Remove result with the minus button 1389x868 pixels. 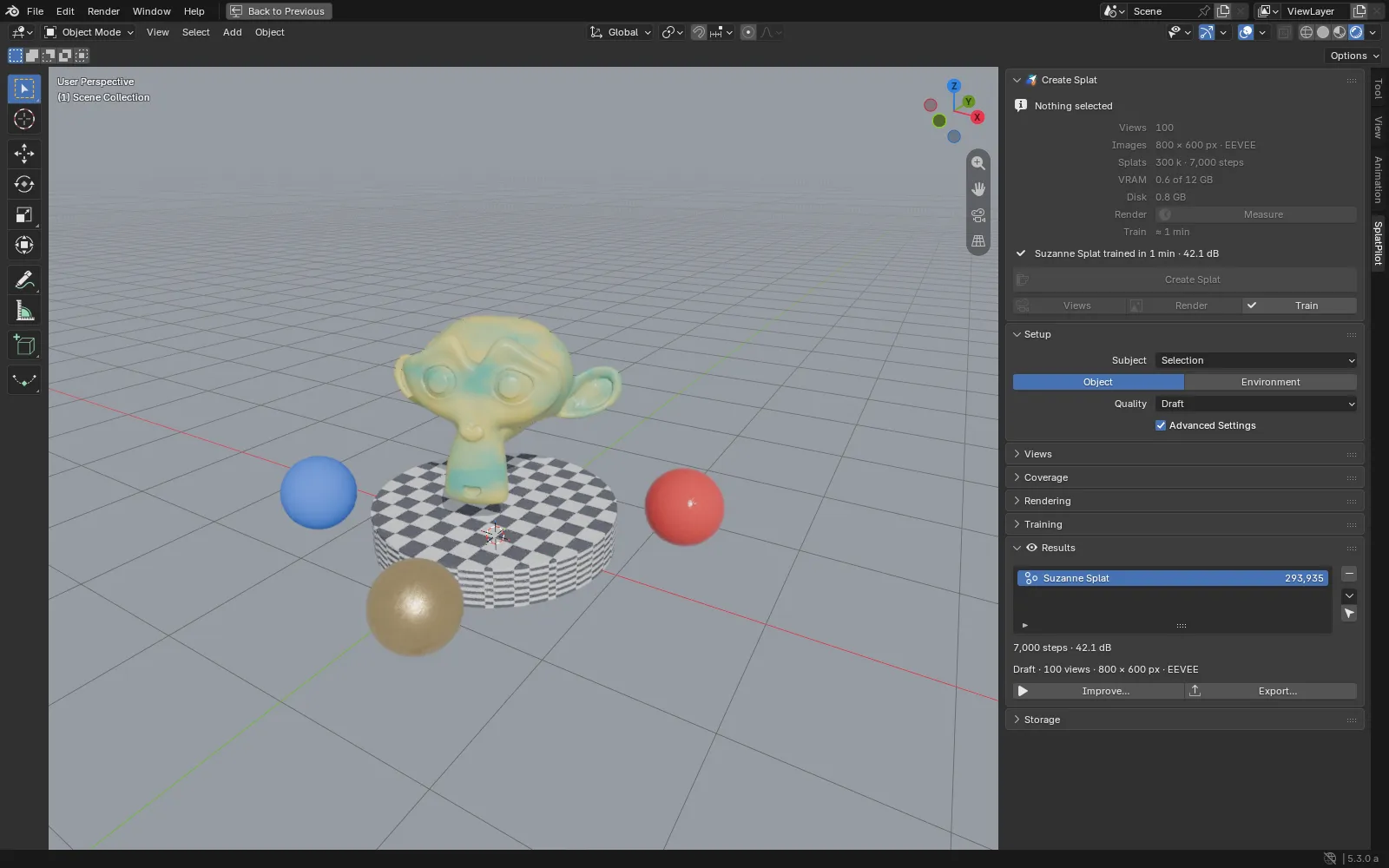click(1349, 574)
